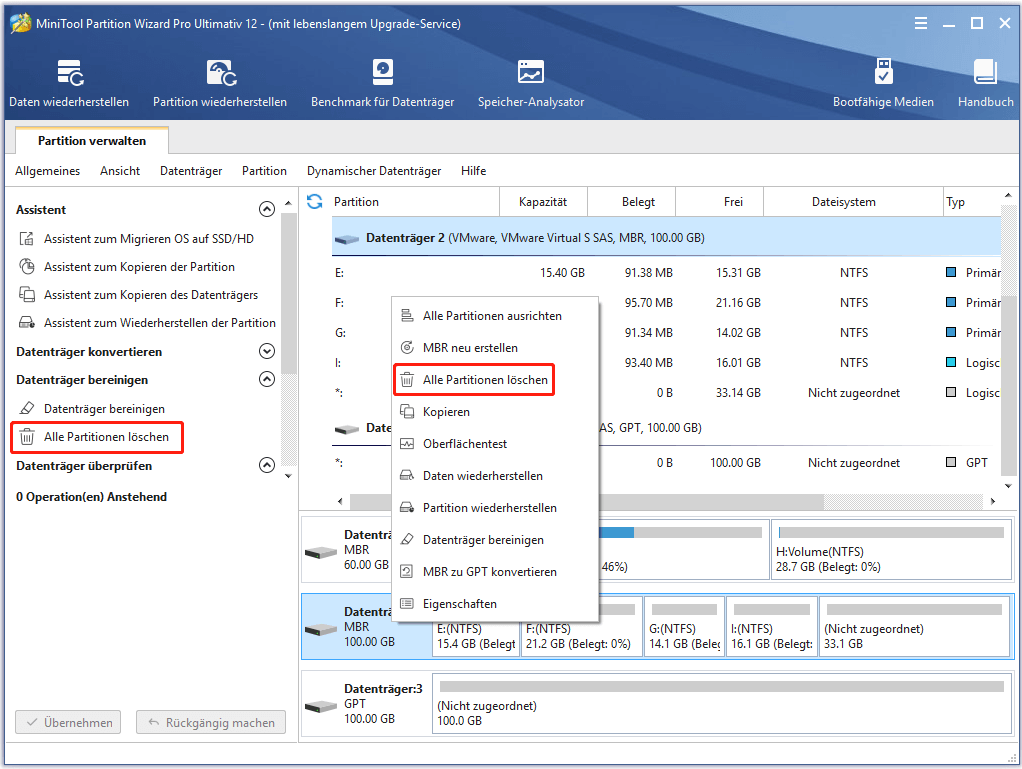Image resolution: width=1022 pixels, height=769 pixels.
Task: Expand the Datenträger konvertieren section
Action: 267,351
